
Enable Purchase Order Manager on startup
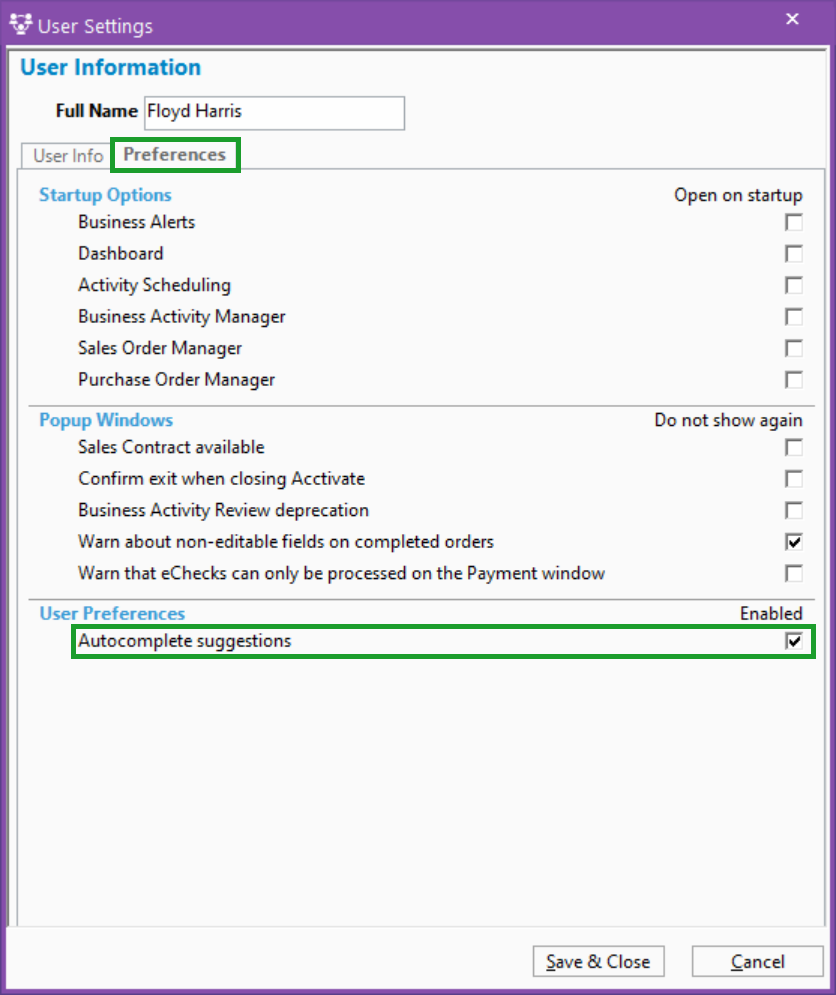coord(793,379)
